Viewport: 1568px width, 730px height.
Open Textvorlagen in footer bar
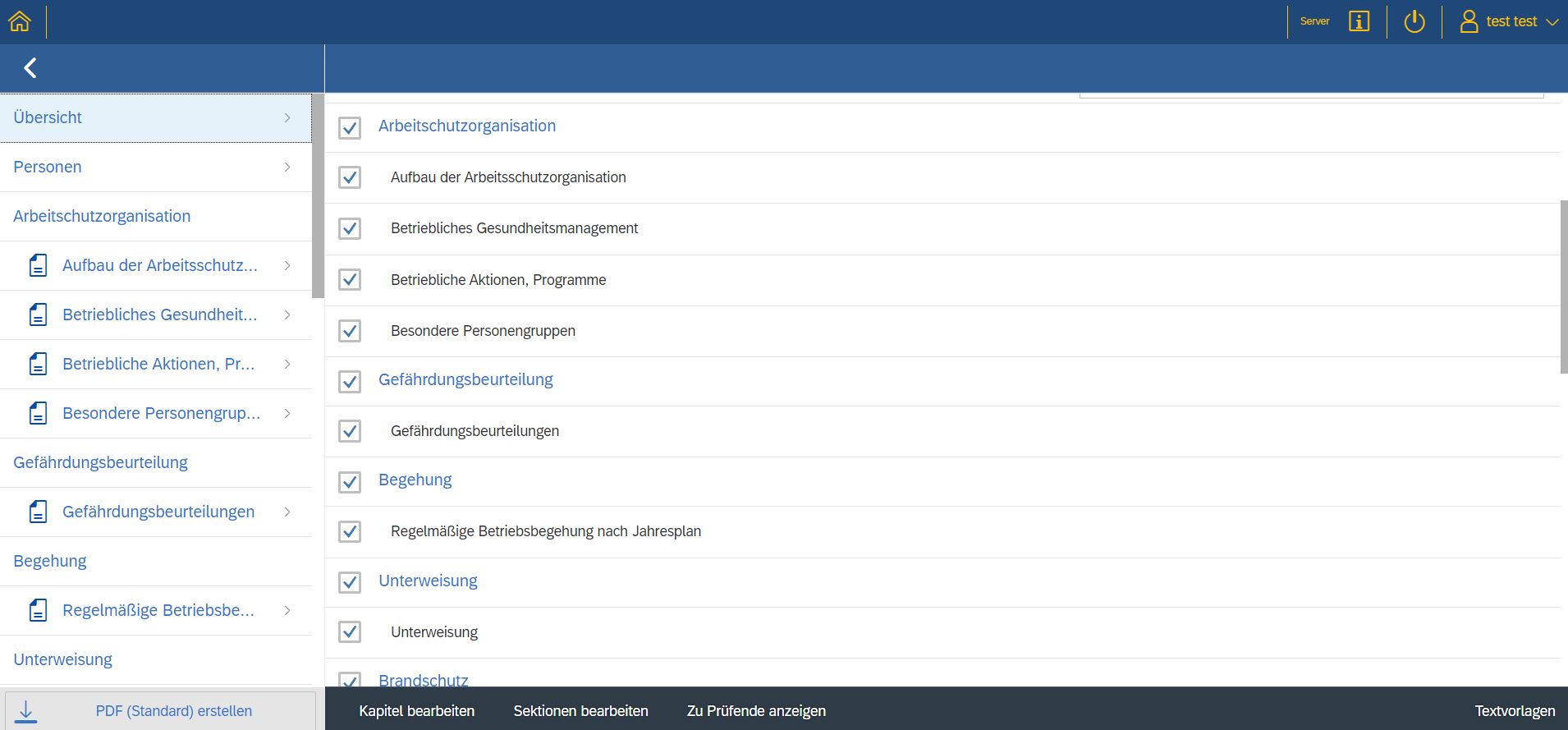[1515, 711]
